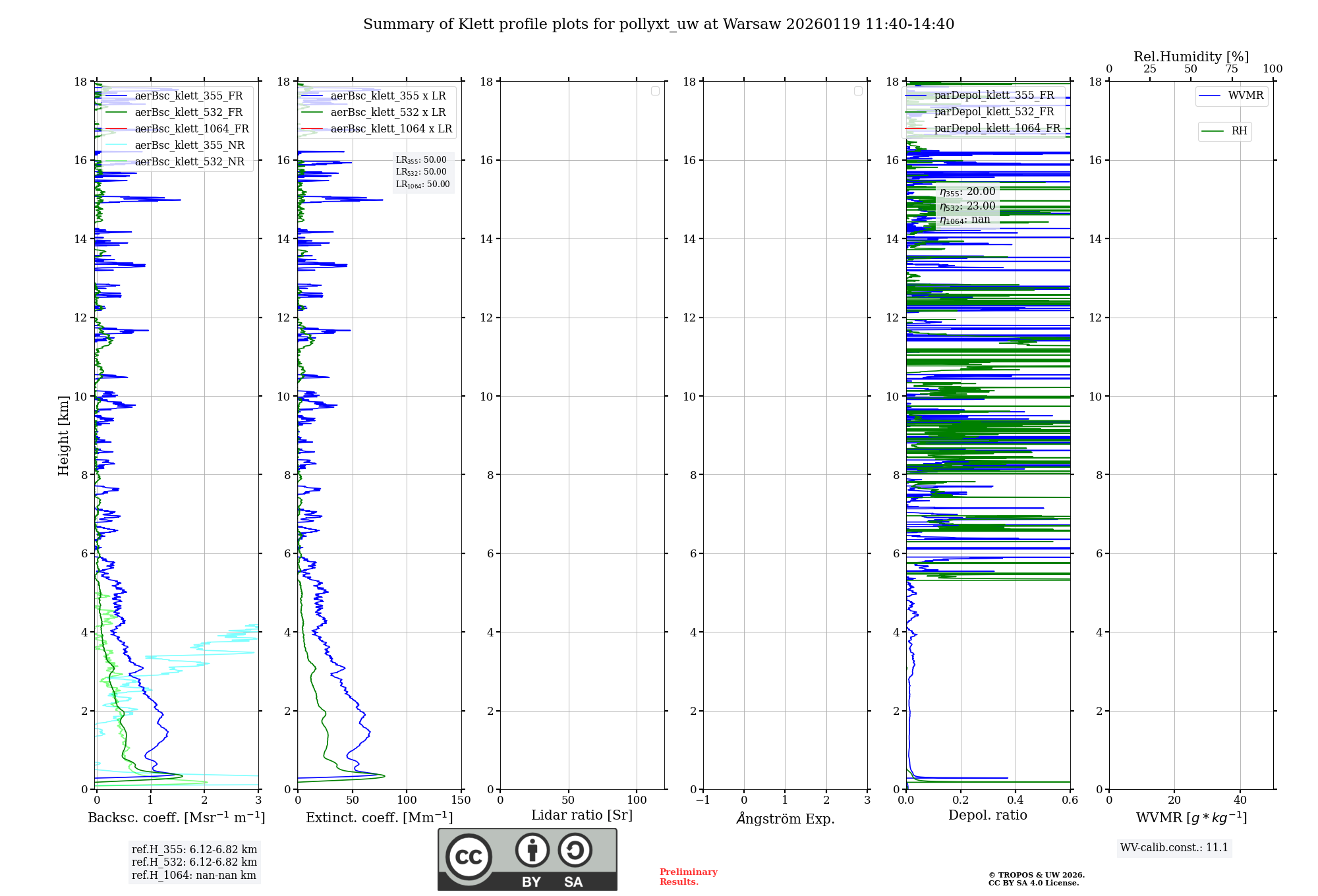Click the LR355 lidar ratio values box

422,172
